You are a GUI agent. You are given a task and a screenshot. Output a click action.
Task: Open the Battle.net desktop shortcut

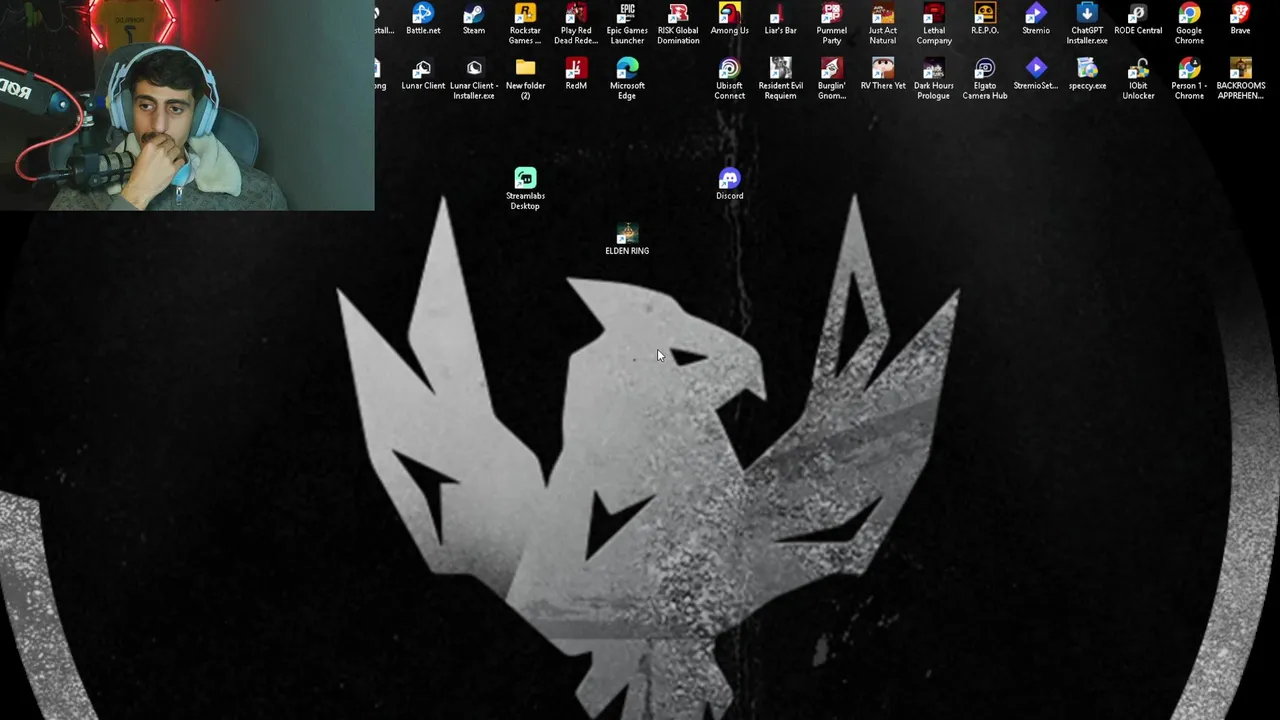pyautogui.click(x=423, y=20)
